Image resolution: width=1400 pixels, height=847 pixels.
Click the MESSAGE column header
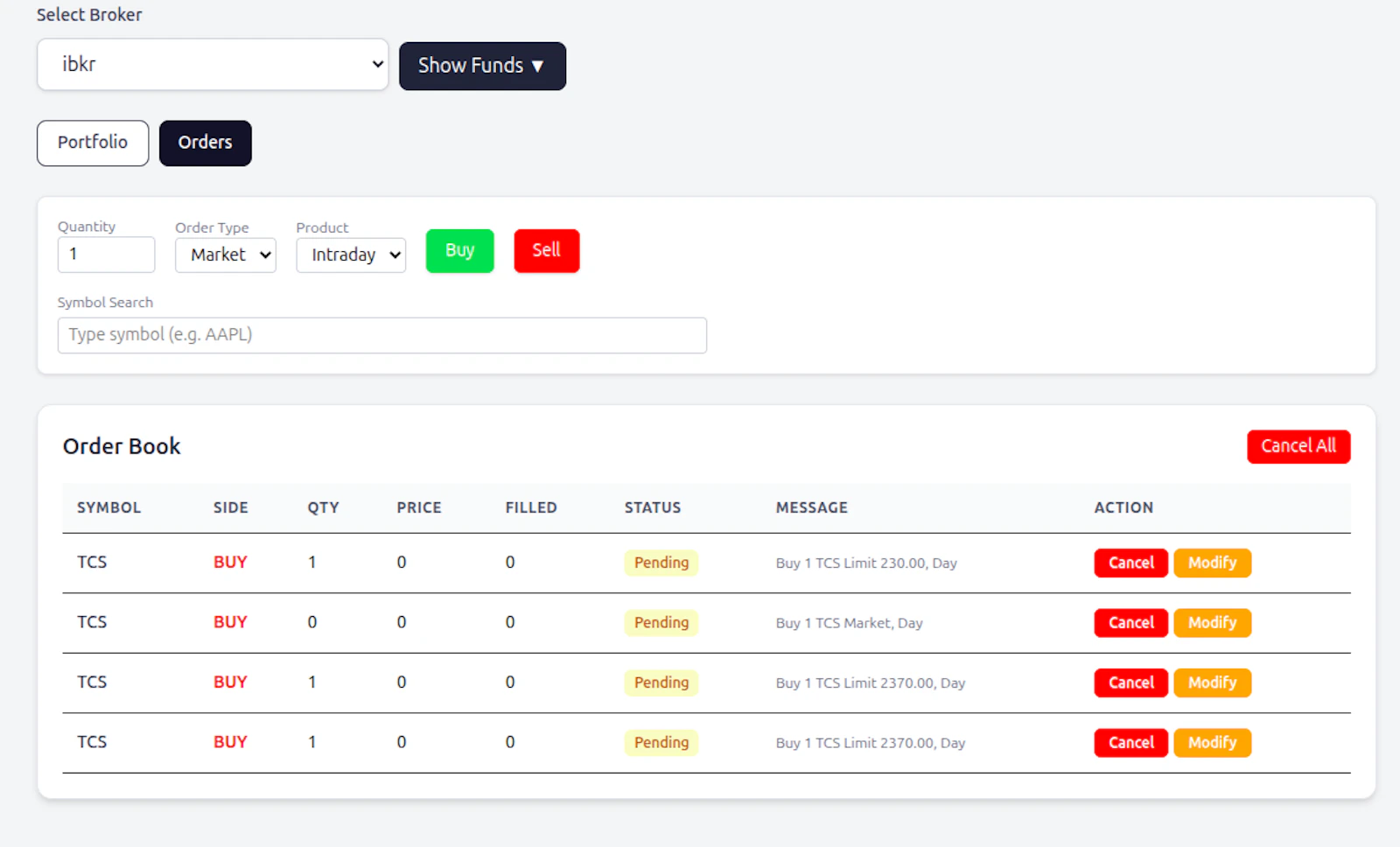click(x=812, y=507)
